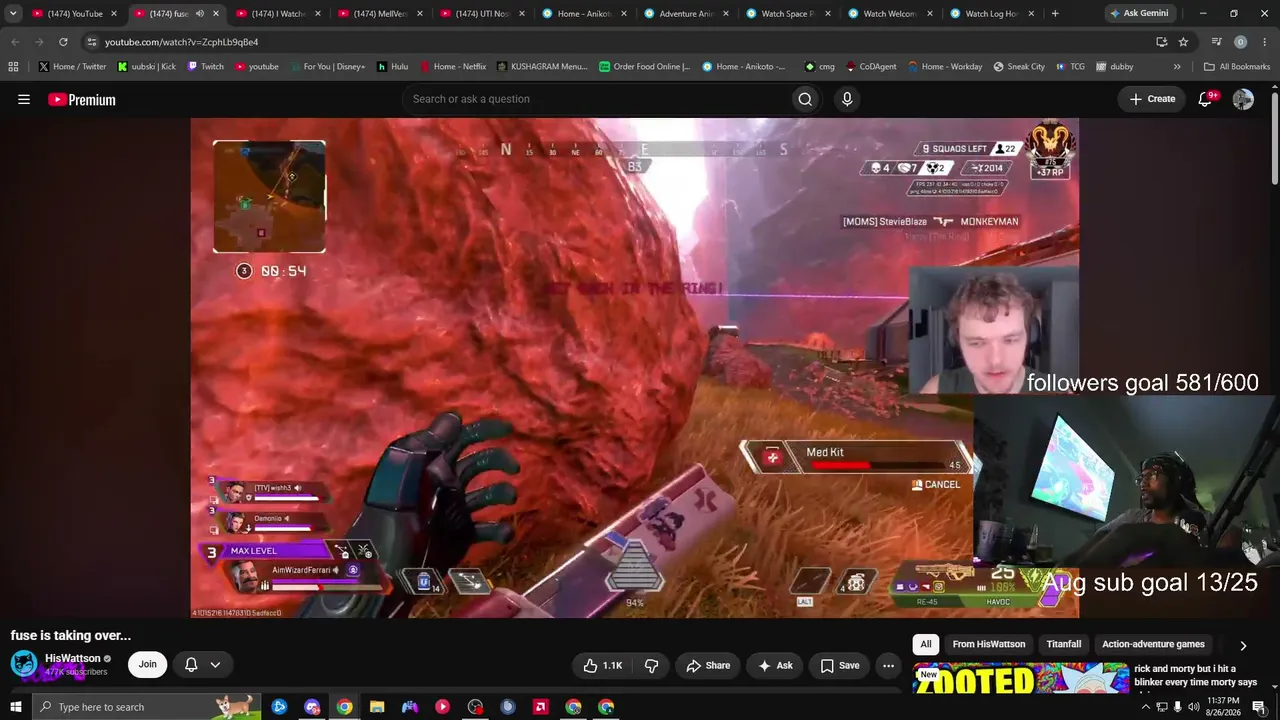
Task: Switch to the 'Watch Space' tab
Action: click(789, 14)
